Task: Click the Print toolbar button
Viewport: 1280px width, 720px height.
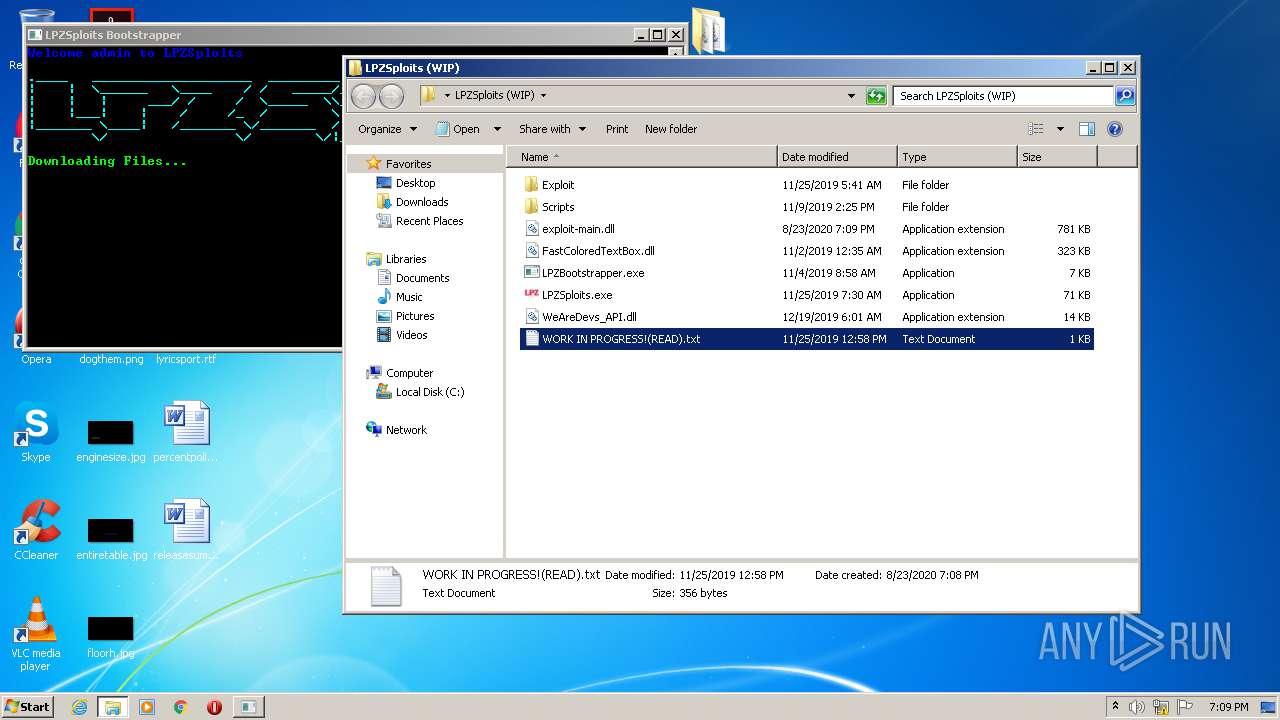Action: (x=617, y=129)
